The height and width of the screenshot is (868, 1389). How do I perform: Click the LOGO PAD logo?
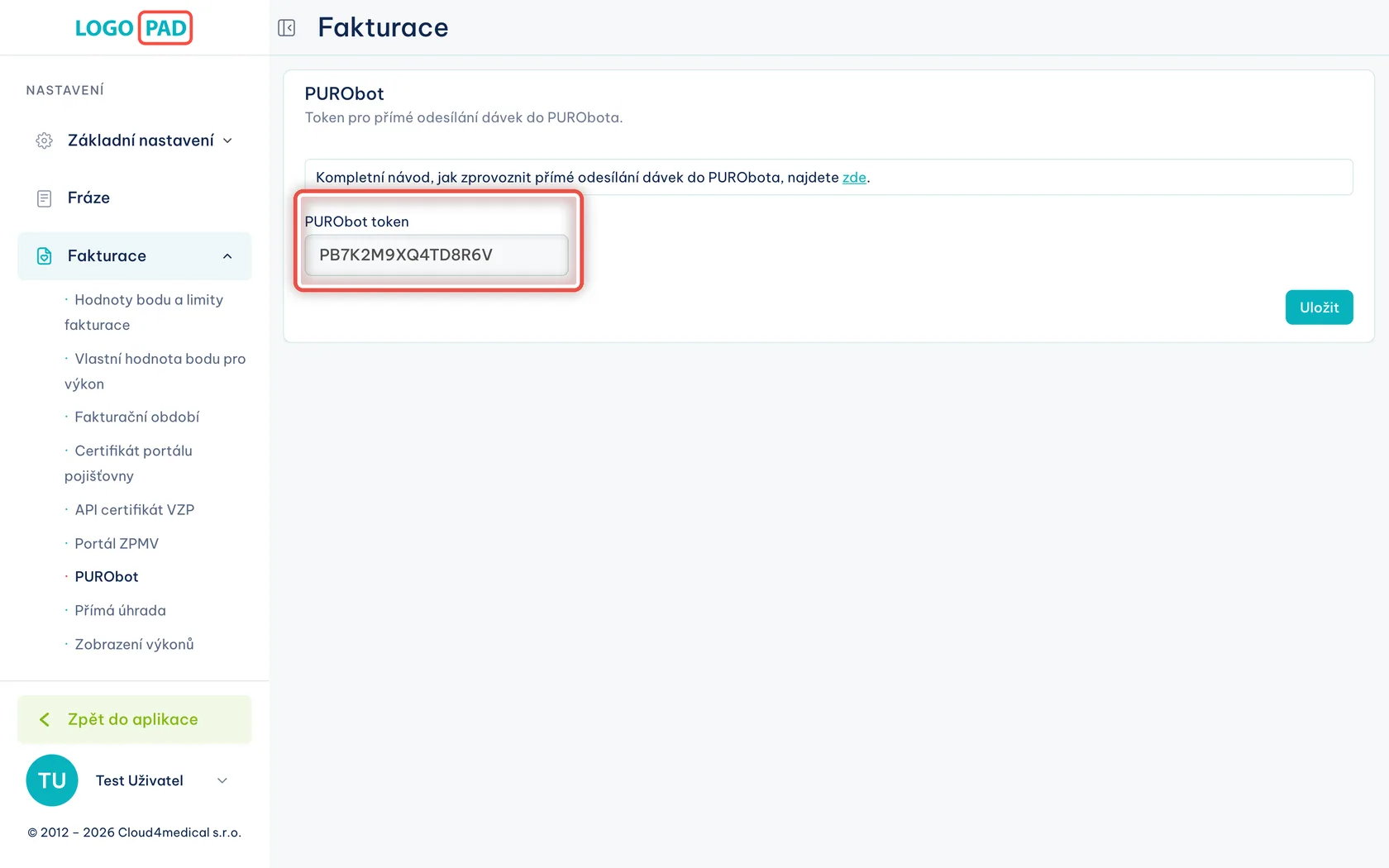coord(133,28)
